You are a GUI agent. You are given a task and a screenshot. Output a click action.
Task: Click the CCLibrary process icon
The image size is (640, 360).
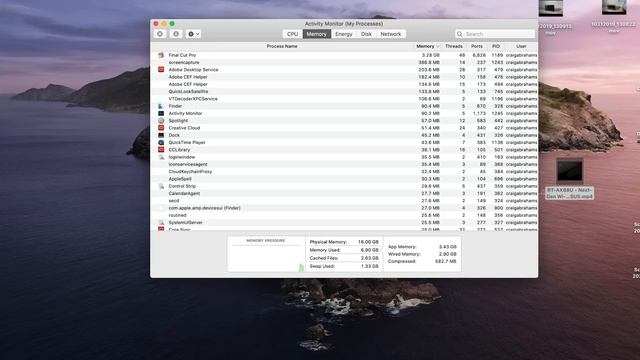tap(161, 150)
